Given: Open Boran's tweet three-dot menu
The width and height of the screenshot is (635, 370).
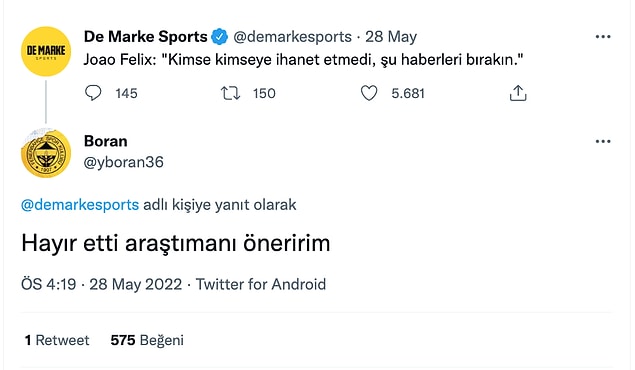Looking at the screenshot, I should [x=603, y=141].
